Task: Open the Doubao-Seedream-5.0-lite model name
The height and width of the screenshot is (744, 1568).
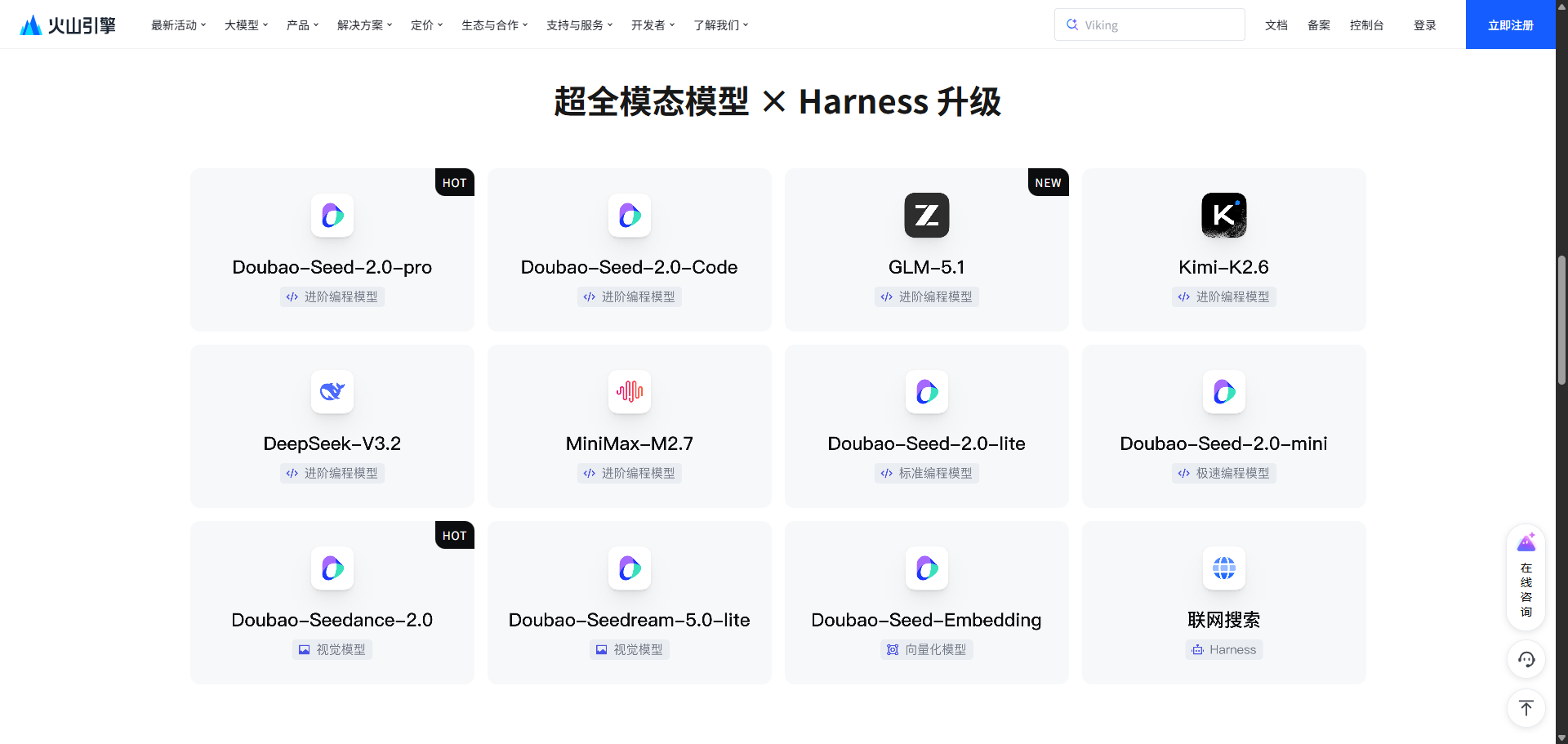Action: [x=630, y=620]
